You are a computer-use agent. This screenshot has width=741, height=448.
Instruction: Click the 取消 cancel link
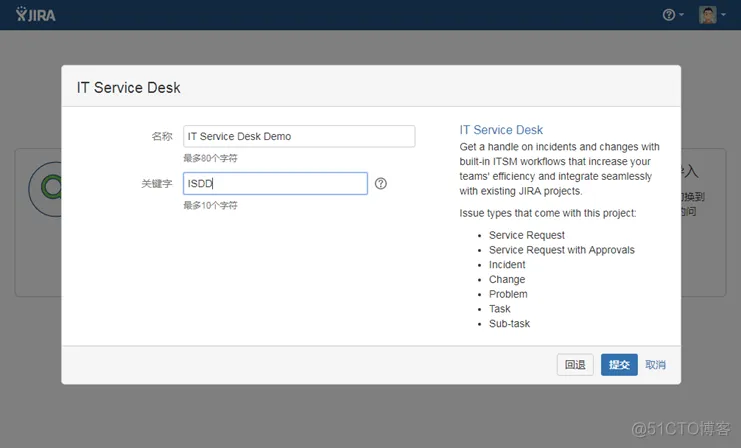pos(655,365)
